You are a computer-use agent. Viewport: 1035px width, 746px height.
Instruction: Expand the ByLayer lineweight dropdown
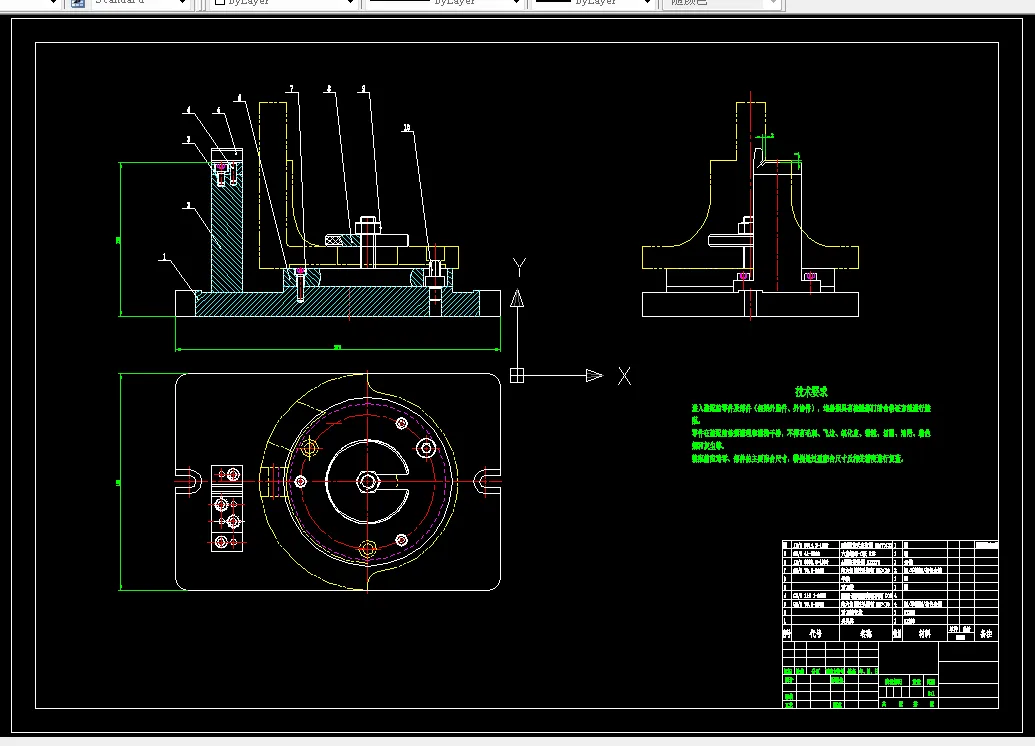[x=648, y=3]
